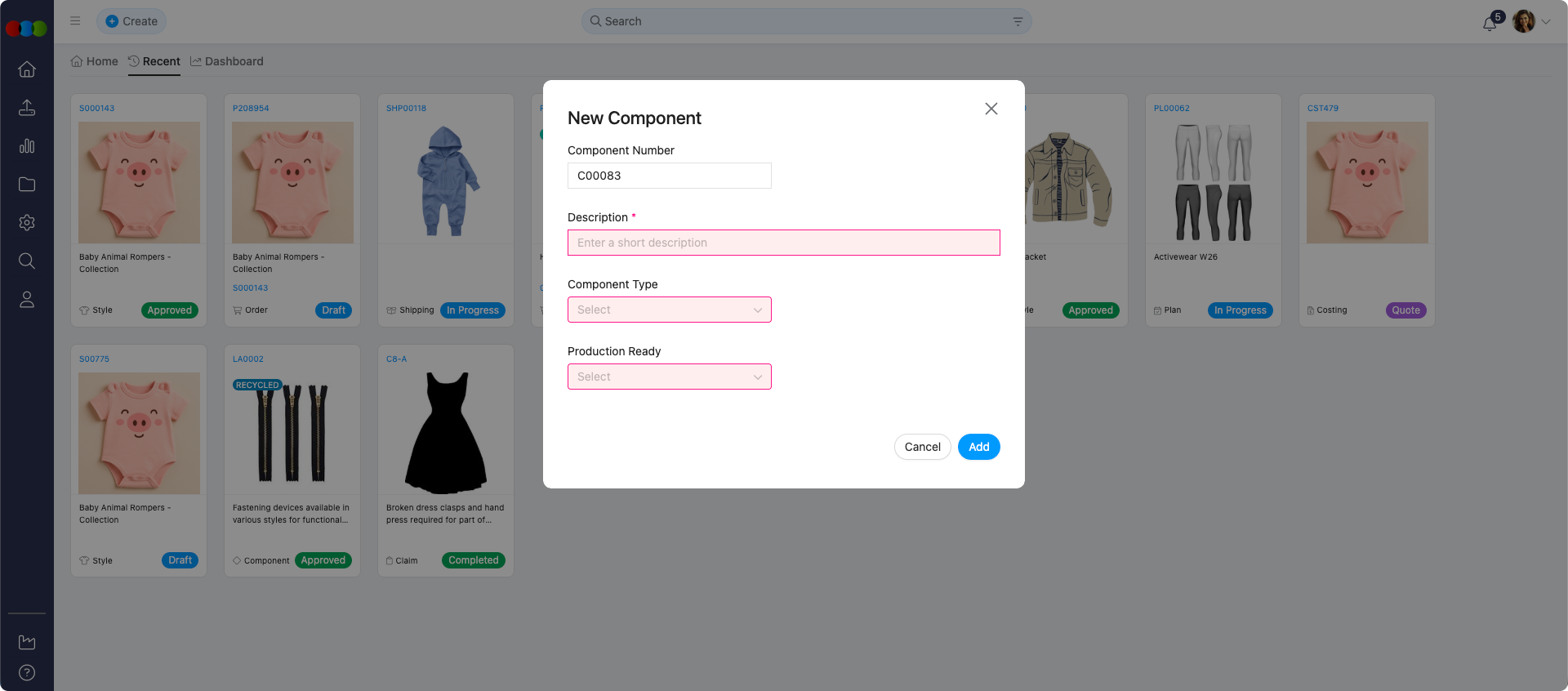Image resolution: width=1568 pixels, height=691 pixels.
Task: Click the user avatar picture
Action: [x=1523, y=21]
